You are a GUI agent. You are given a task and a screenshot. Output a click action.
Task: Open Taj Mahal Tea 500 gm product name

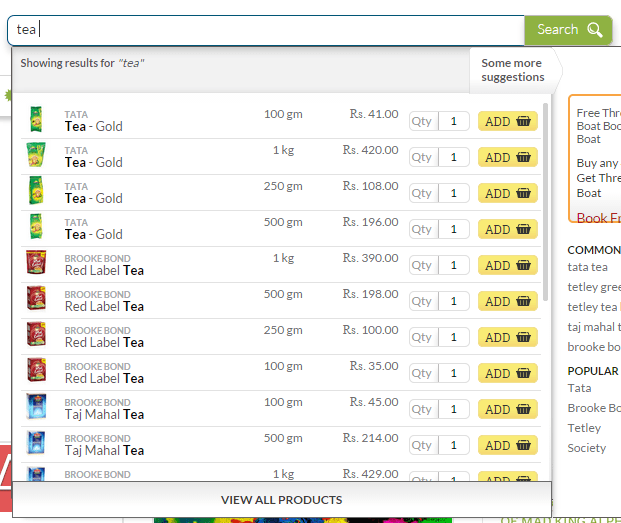[104, 451]
